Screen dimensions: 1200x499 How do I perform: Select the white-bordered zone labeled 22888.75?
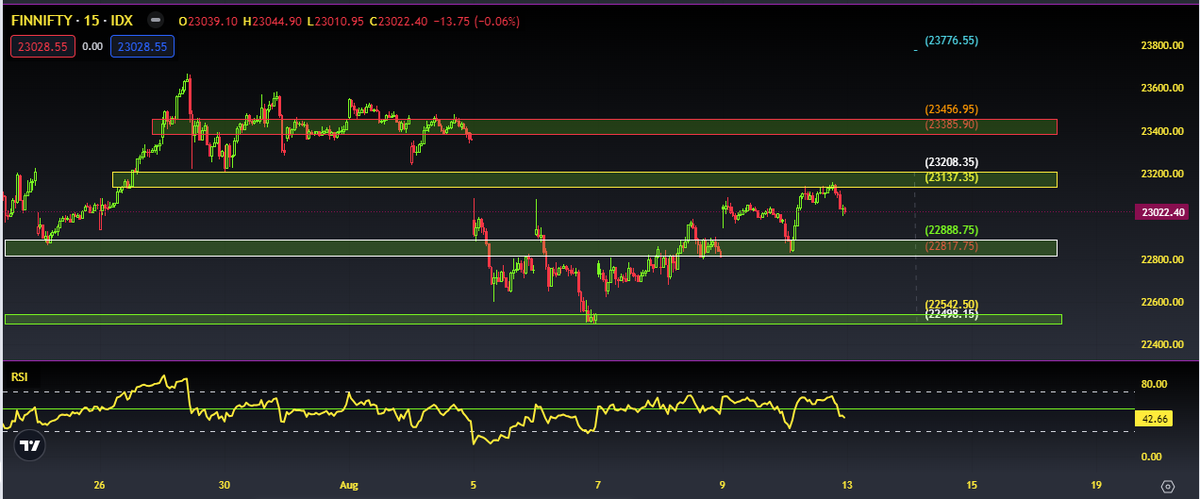pyautogui.click(x=531, y=248)
